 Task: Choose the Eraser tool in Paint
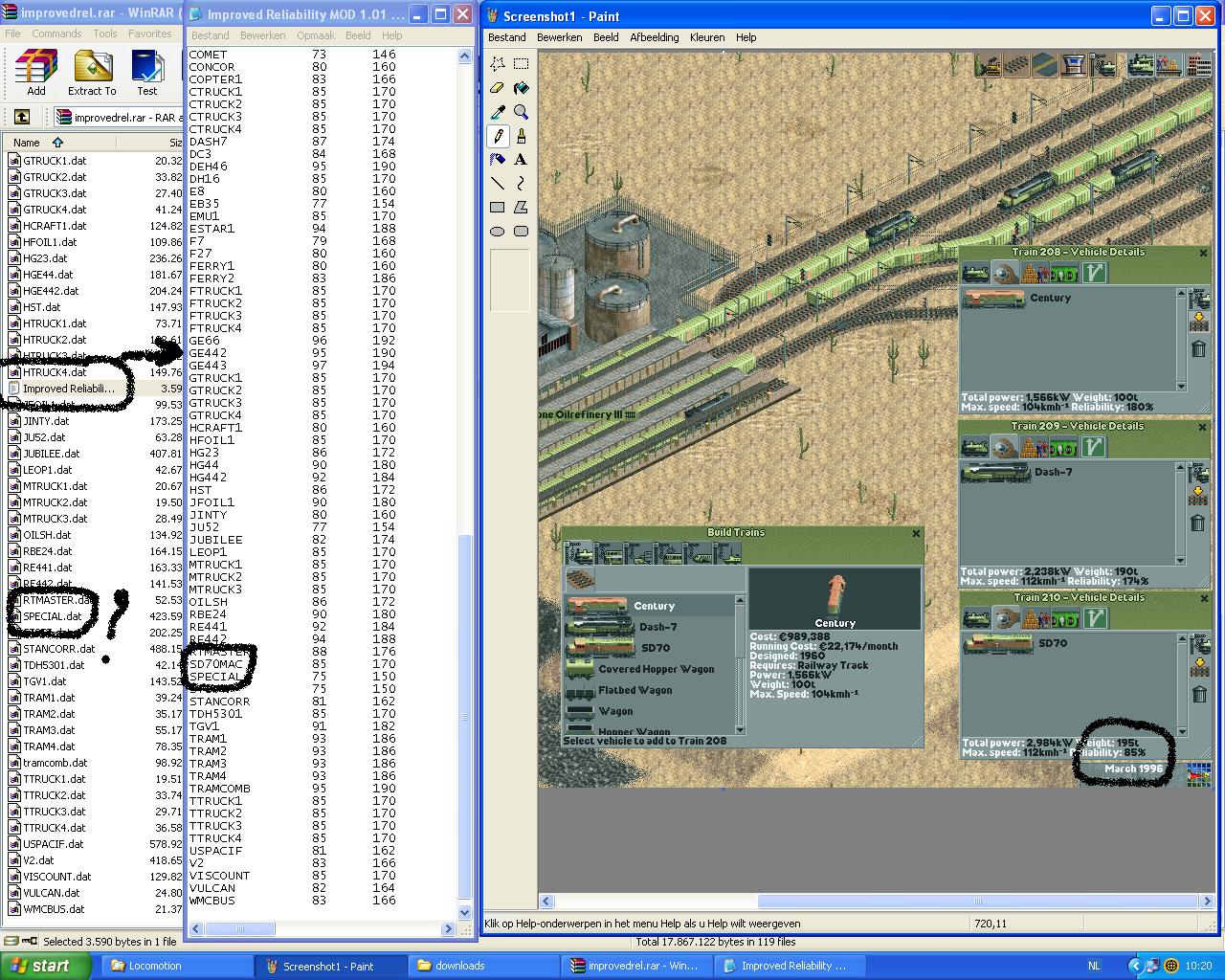click(x=498, y=88)
